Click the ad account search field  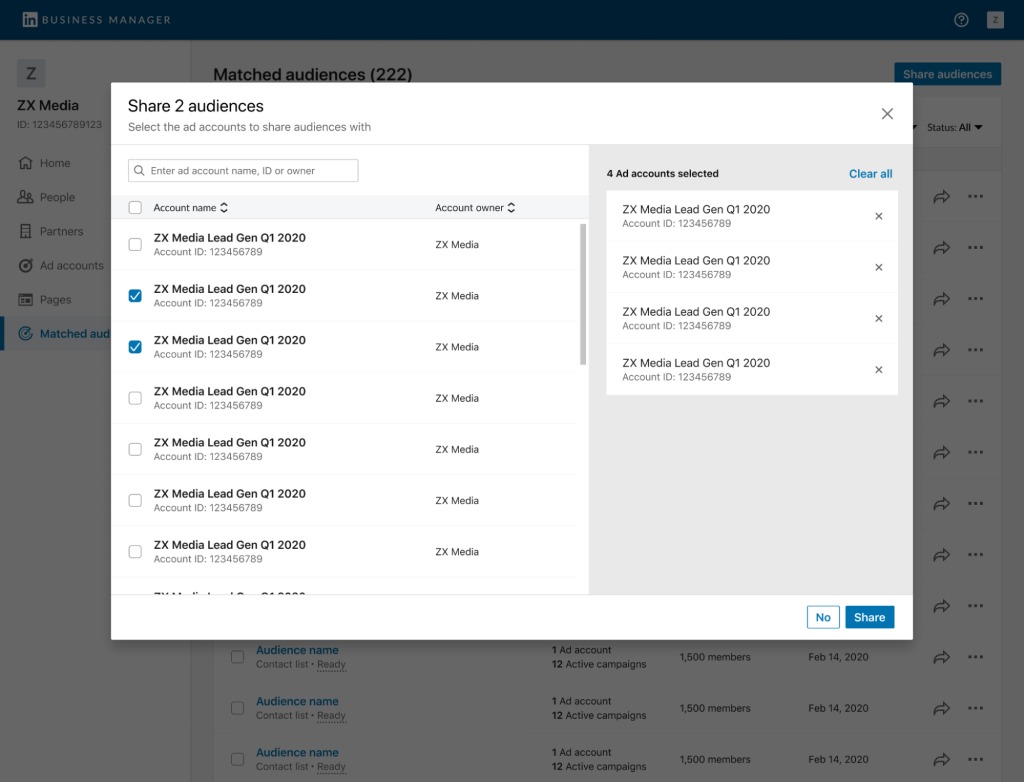tap(243, 171)
